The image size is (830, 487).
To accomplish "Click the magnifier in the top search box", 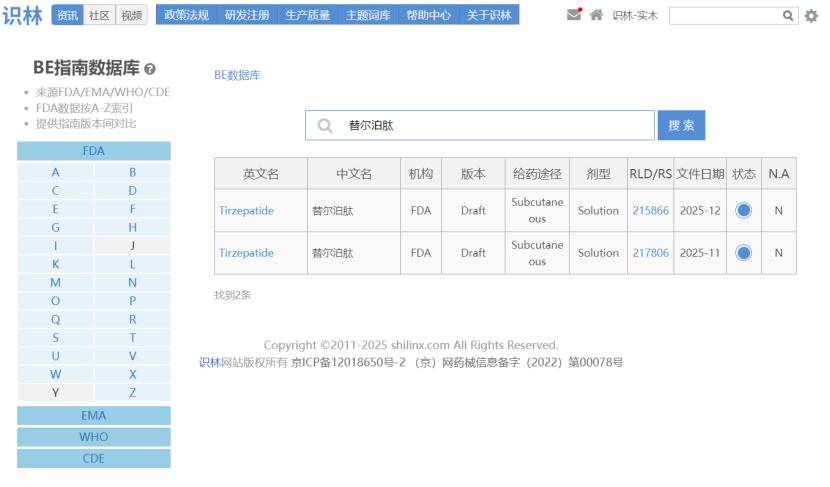I will pos(789,16).
